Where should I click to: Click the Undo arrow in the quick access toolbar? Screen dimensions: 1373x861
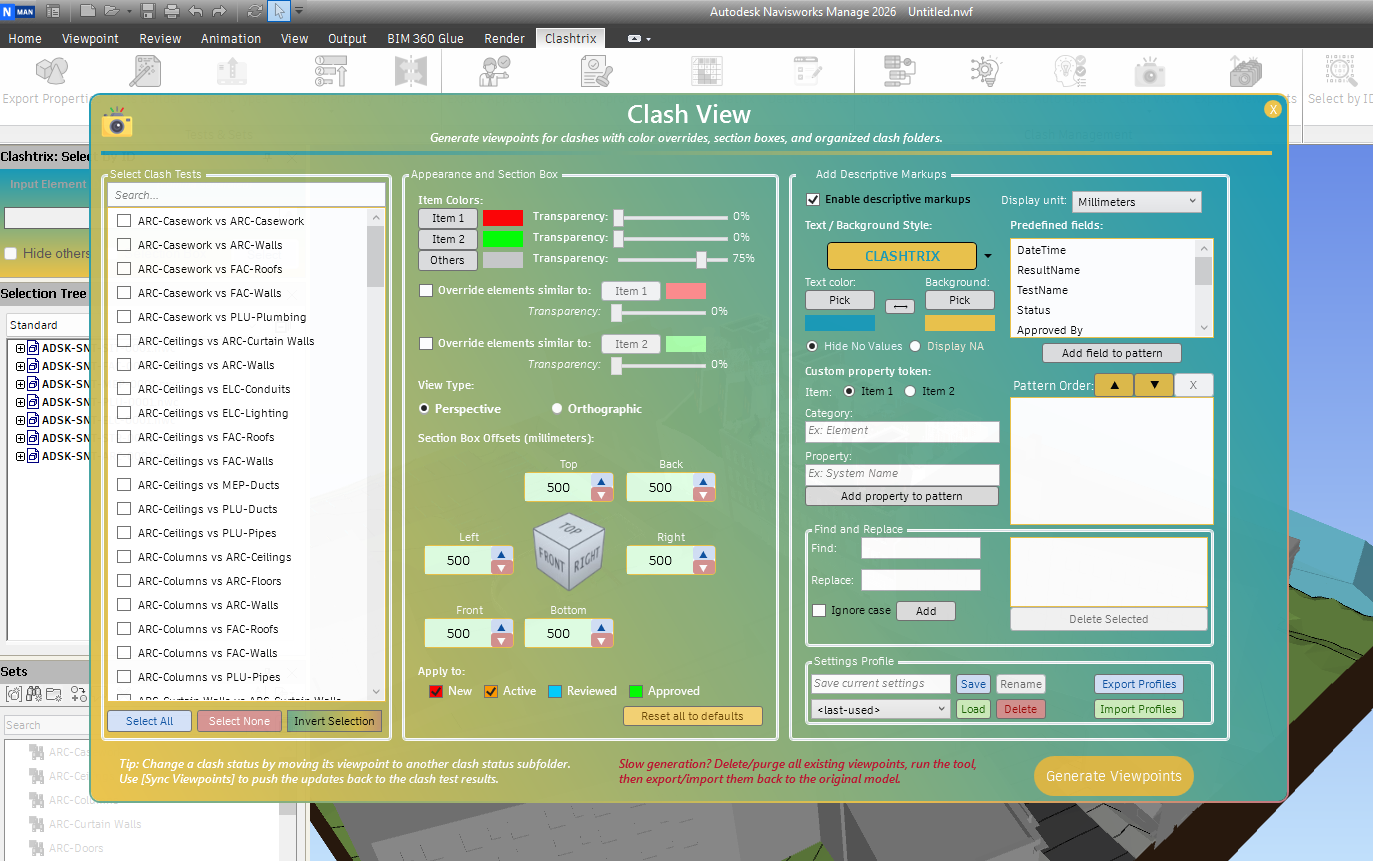coord(195,12)
